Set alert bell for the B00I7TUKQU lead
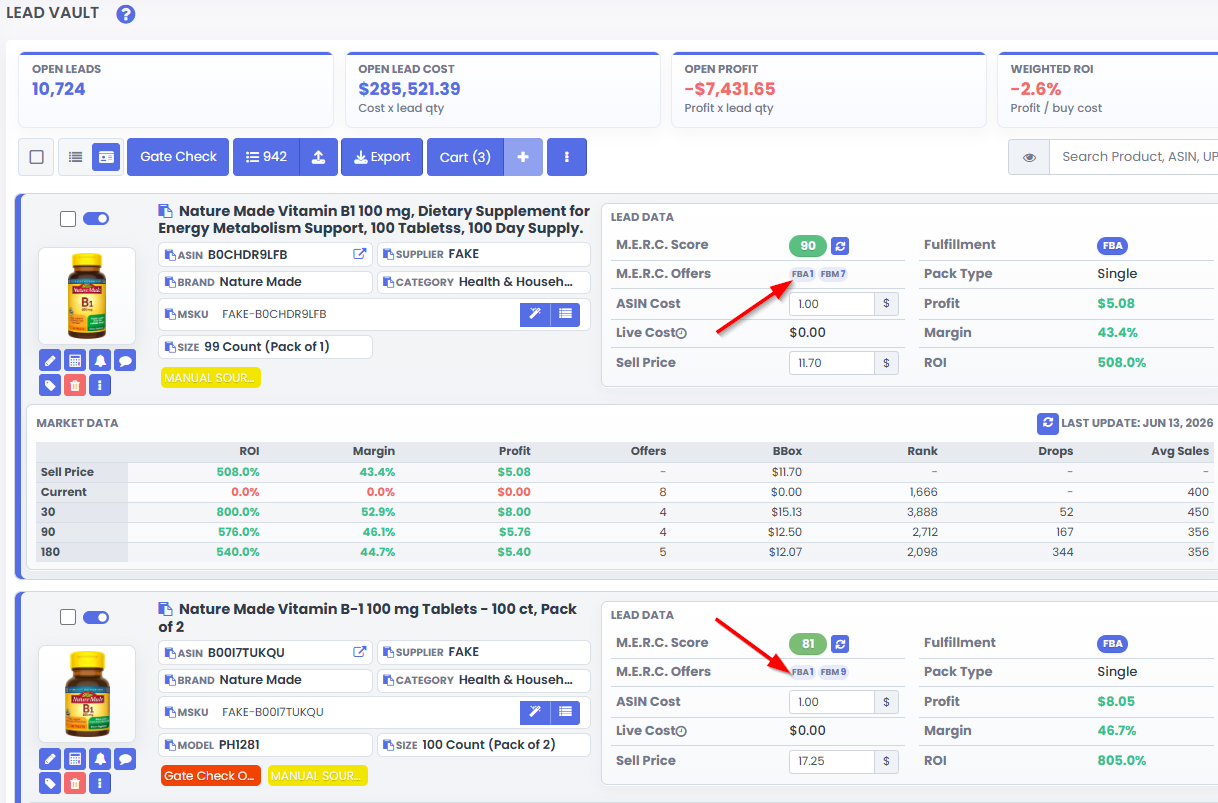Image resolution: width=1218 pixels, height=803 pixels. [100, 758]
